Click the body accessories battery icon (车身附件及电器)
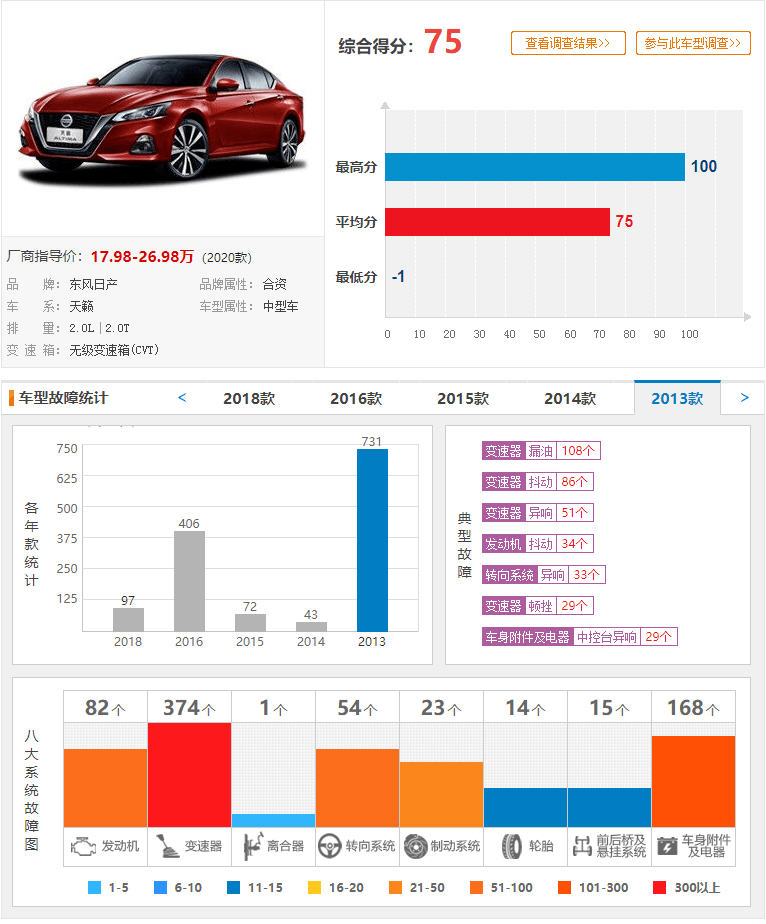This screenshot has width=766, height=924. pyautogui.click(x=667, y=846)
